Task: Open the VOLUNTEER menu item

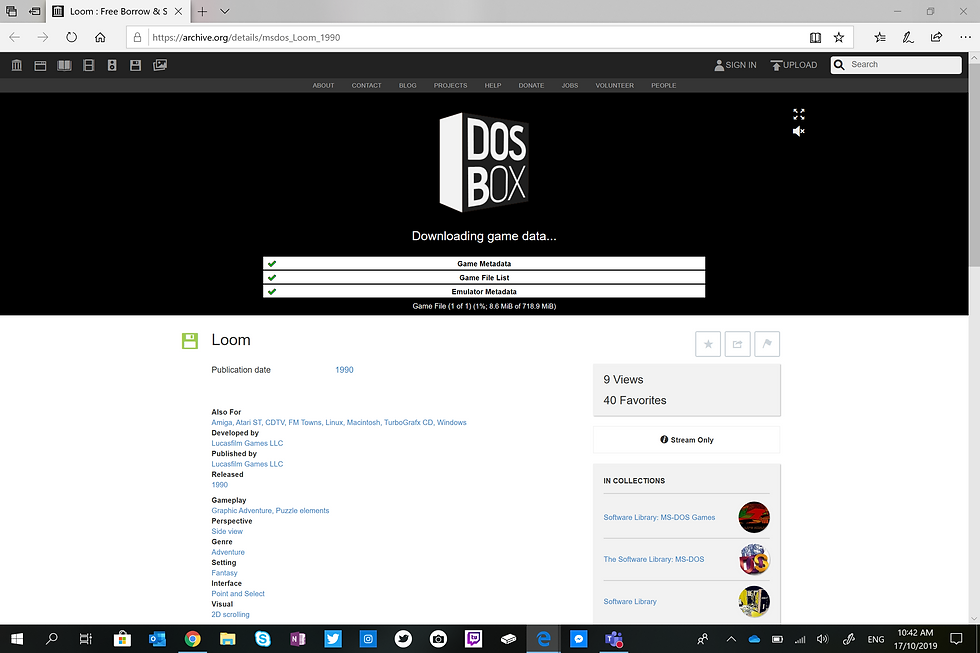Action: click(614, 86)
